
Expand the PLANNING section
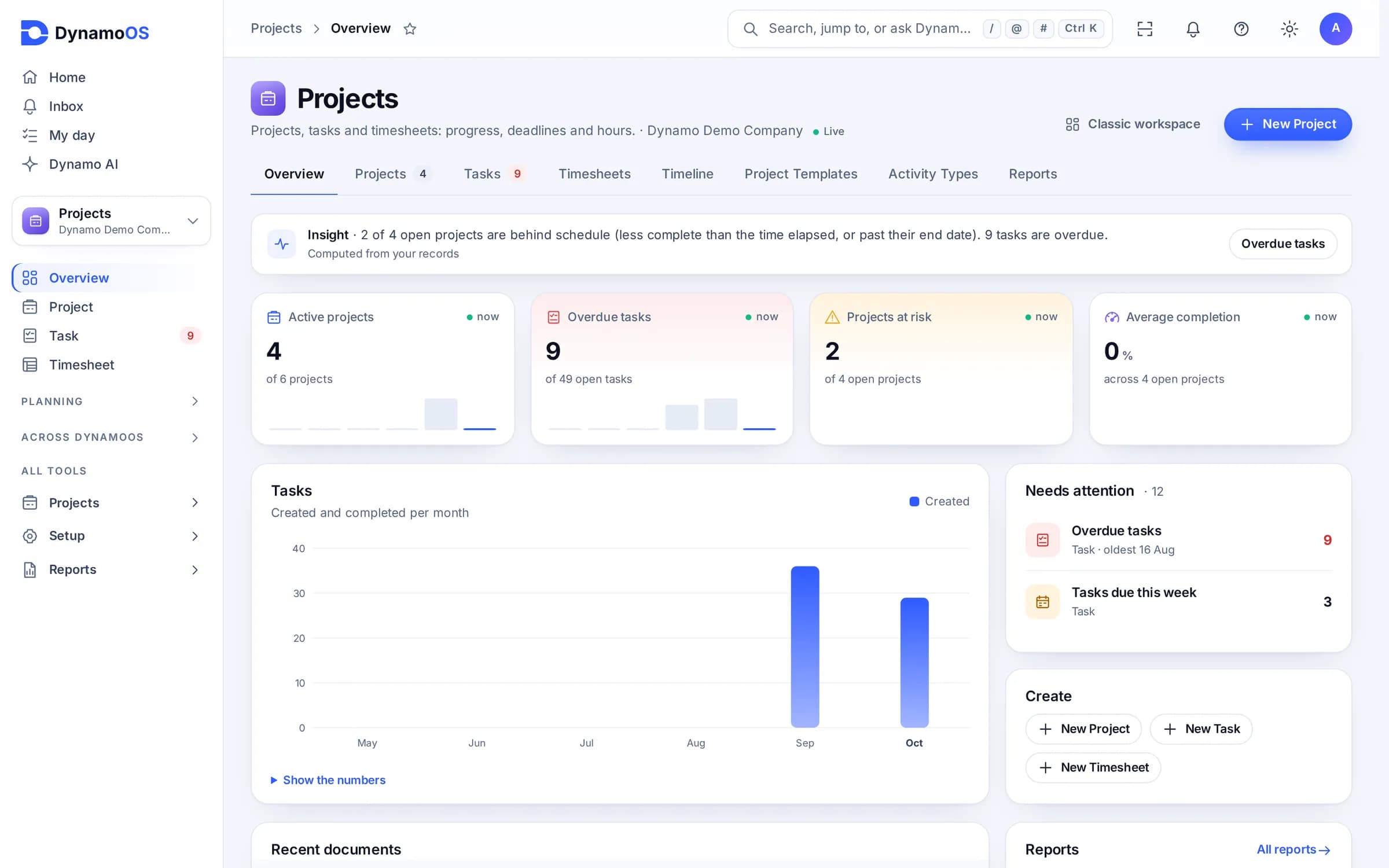coord(111,401)
